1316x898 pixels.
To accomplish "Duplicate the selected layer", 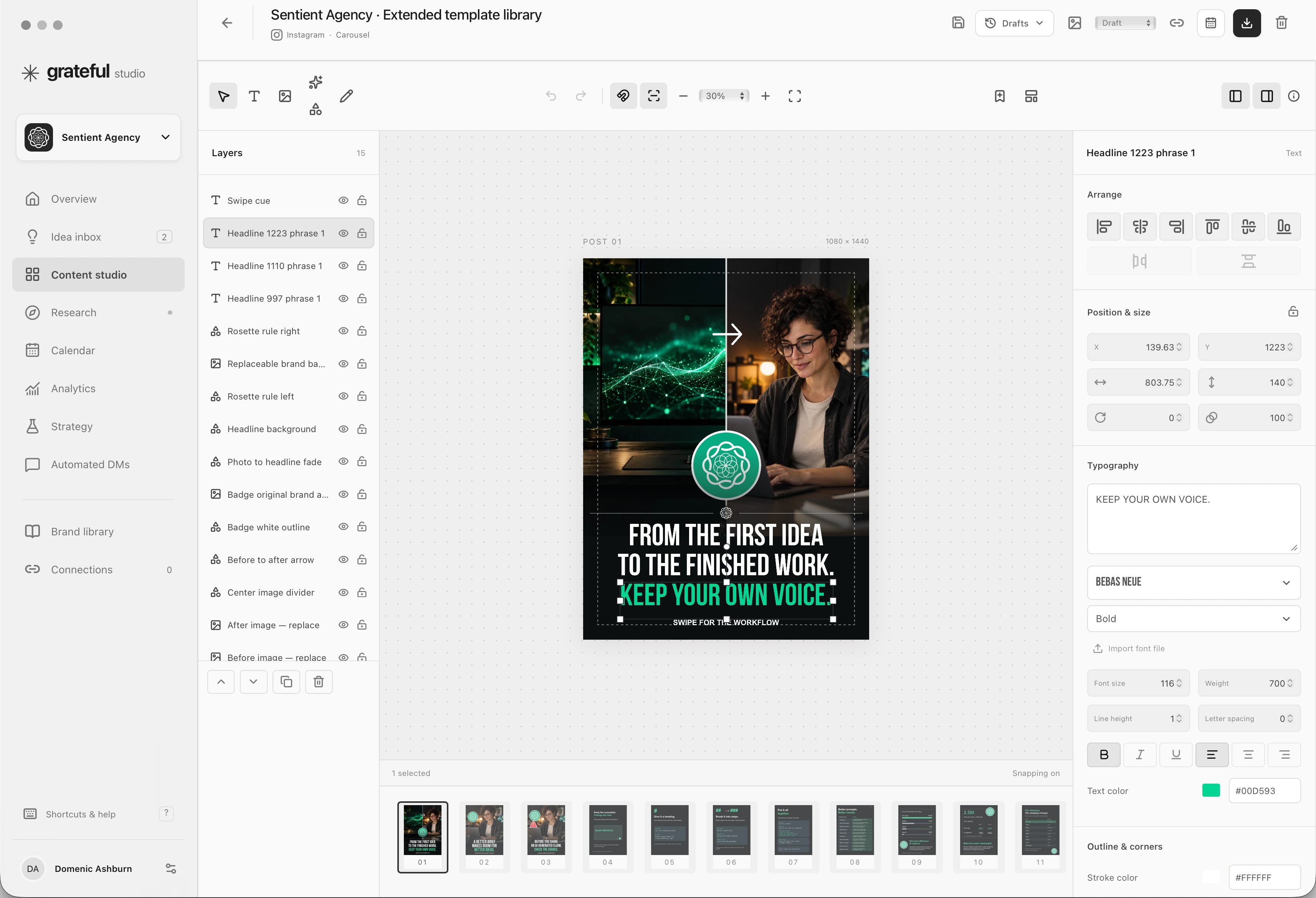I will 286,682.
